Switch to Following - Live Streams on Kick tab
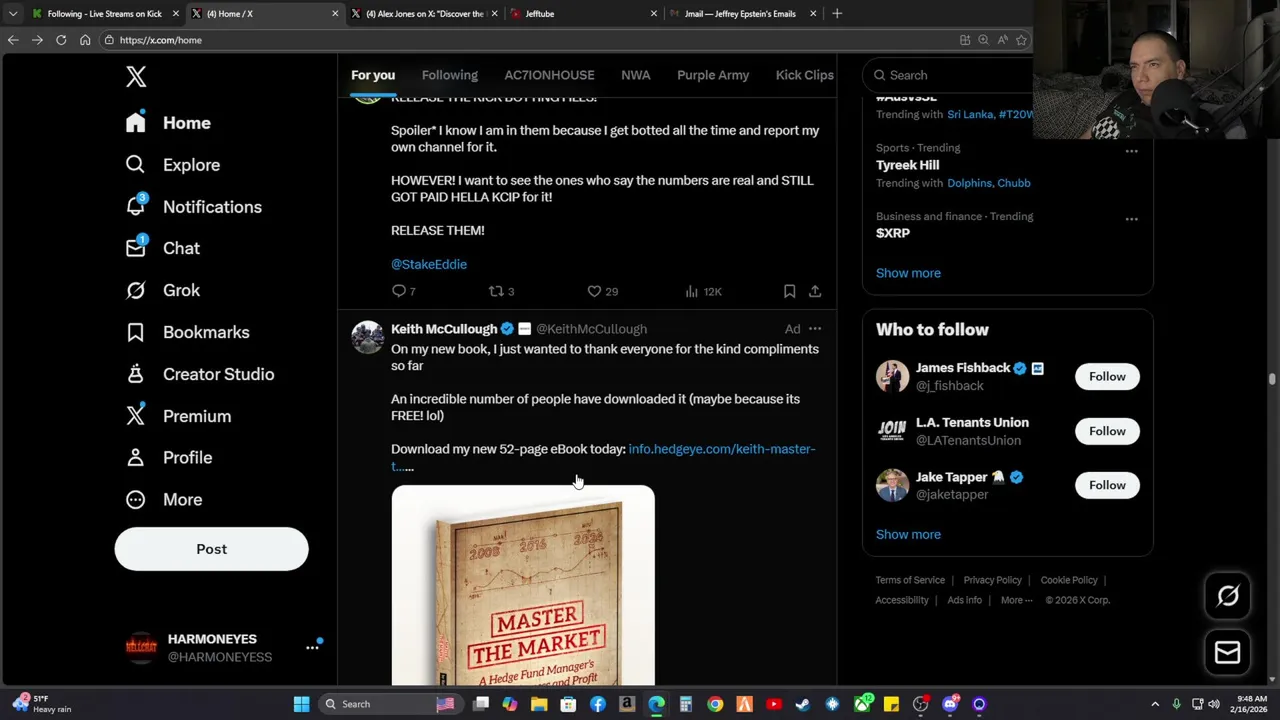This screenshot has height=720, width=1280. pos(105,14)
